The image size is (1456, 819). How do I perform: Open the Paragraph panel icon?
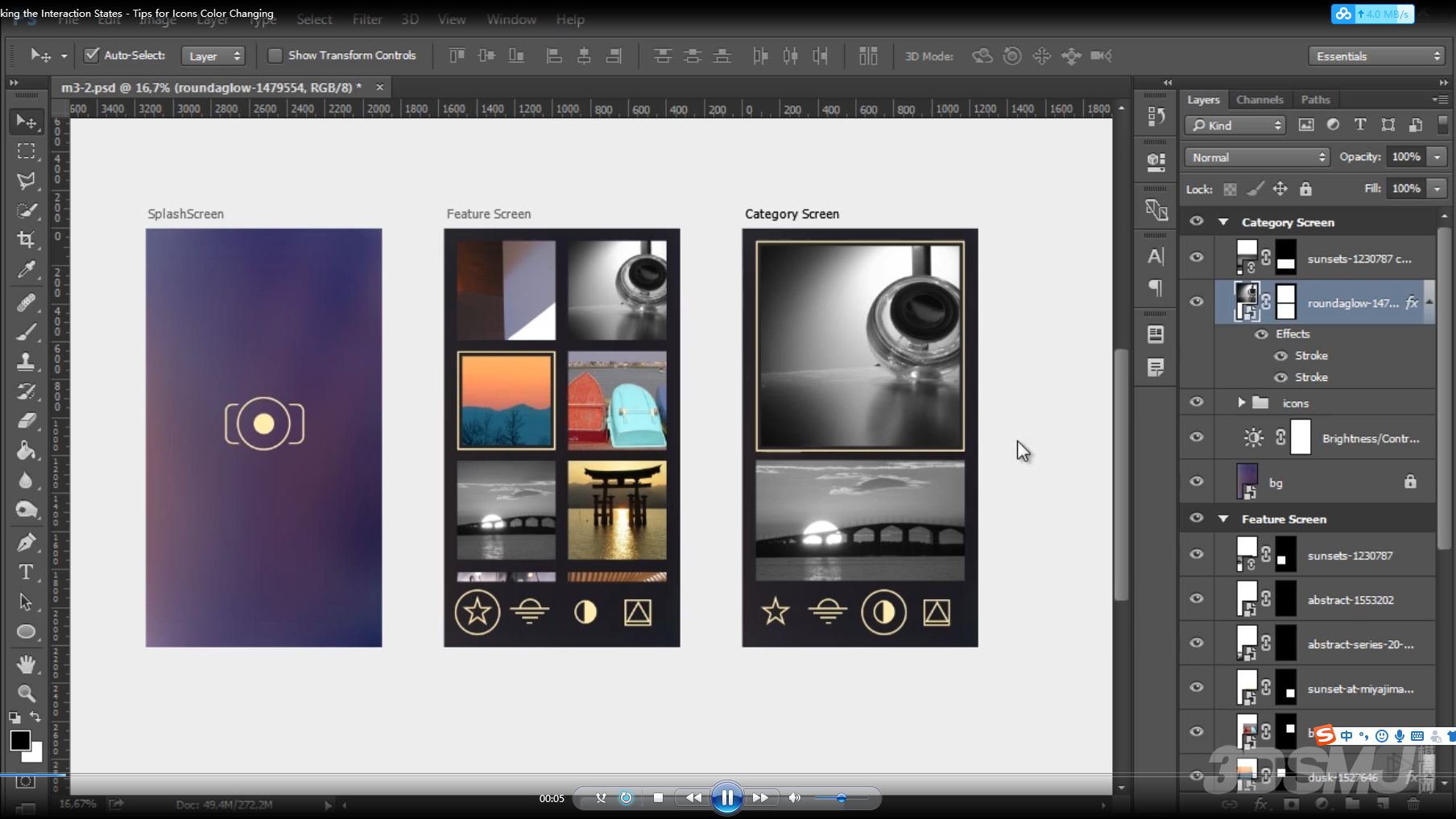pyautogui.click(x=1156, y=288)
